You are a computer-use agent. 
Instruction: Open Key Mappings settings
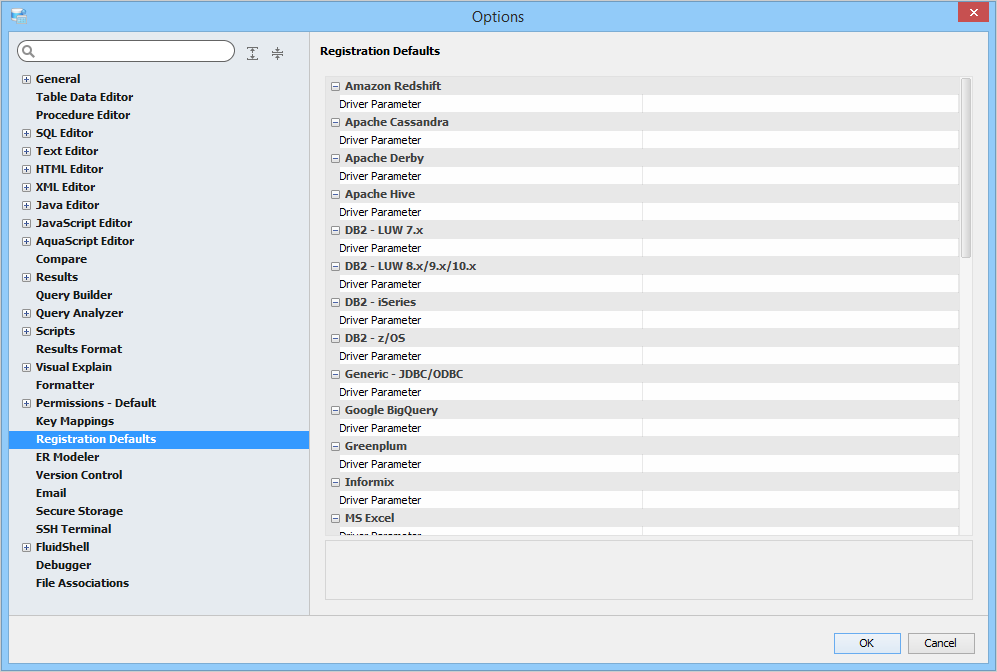click(74, 421)
